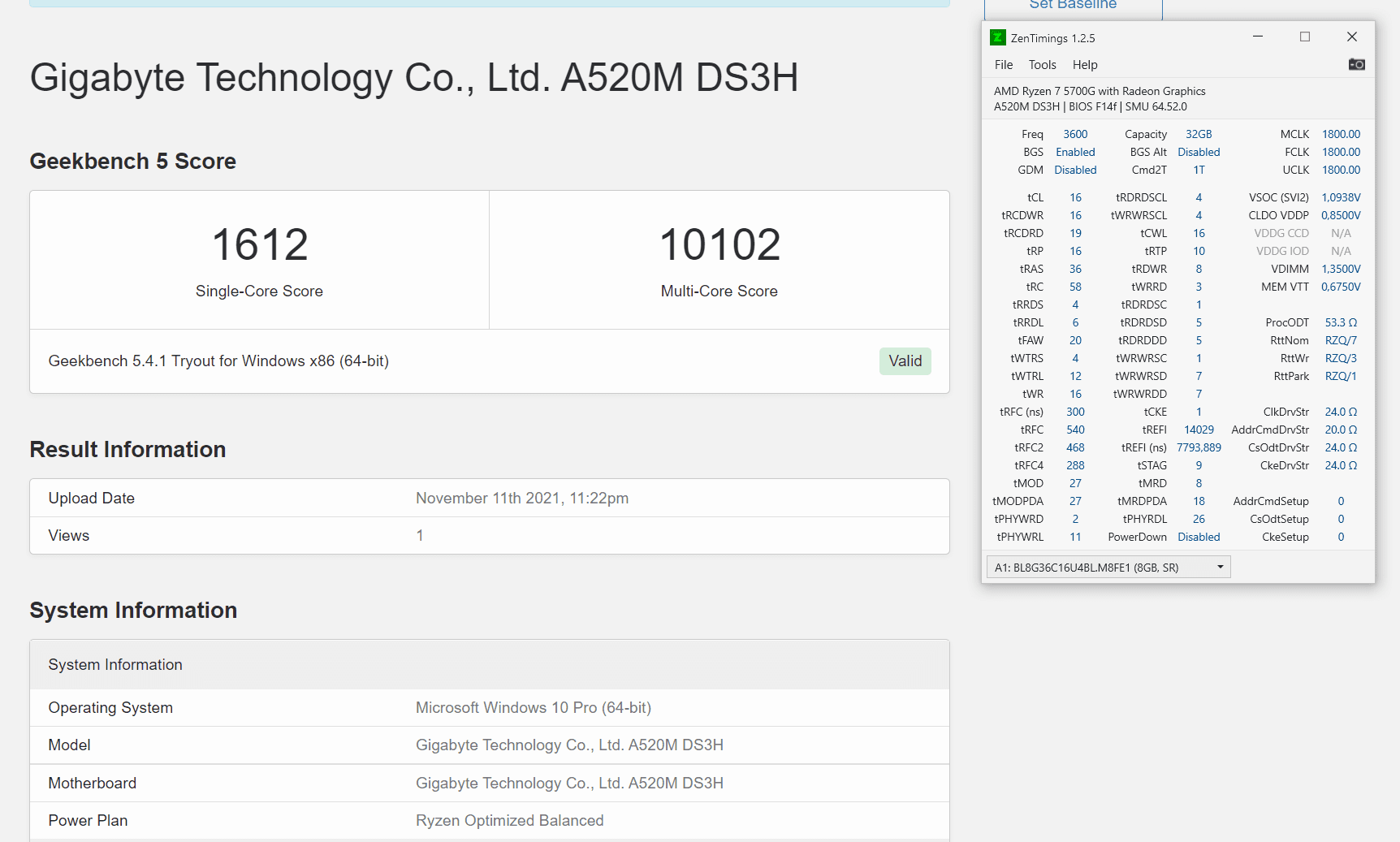Click the tRFC value 540
This screenshot has height=842, width=1400.
coord(1075,430)
